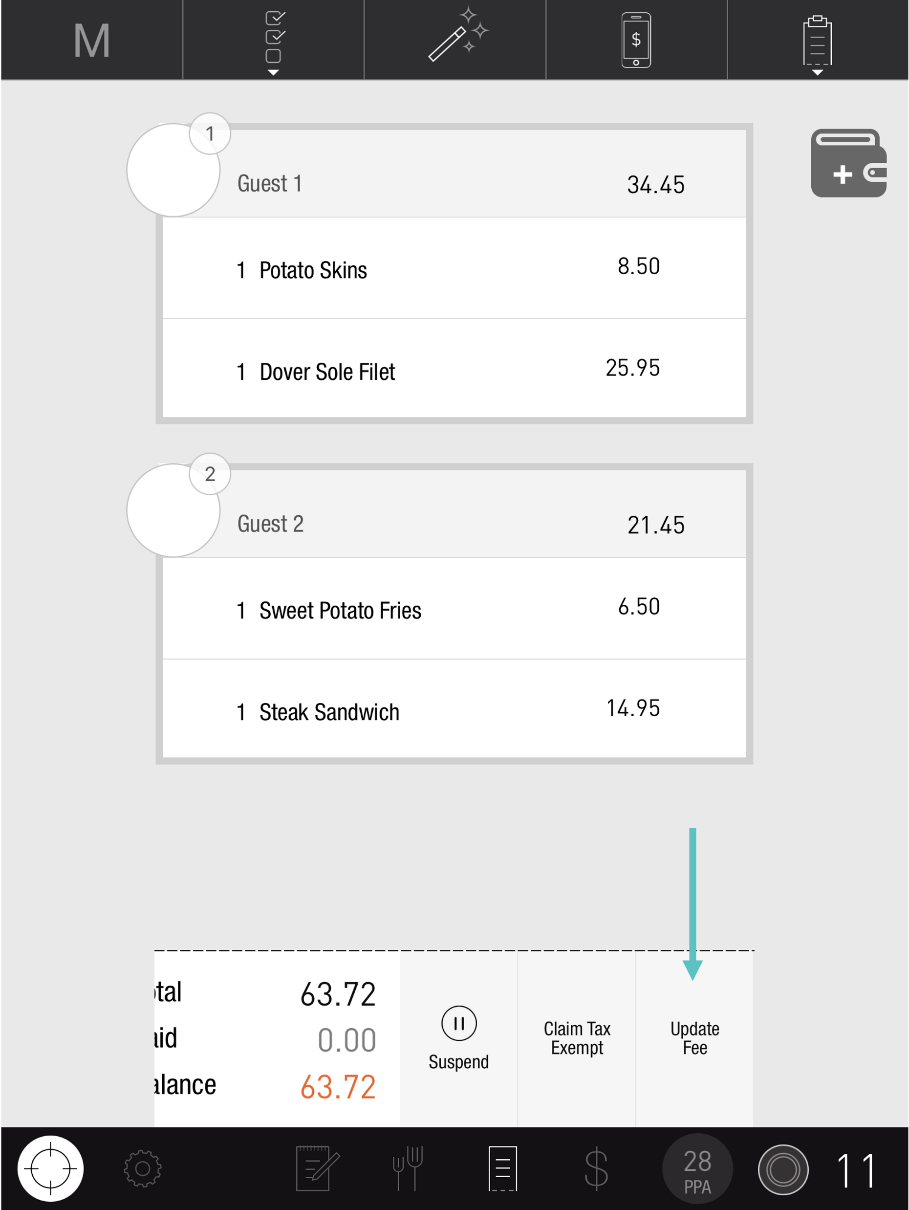Click the Update Fee button
The width and height of the screenshot is (909, 1210).
coord(695,1038)
